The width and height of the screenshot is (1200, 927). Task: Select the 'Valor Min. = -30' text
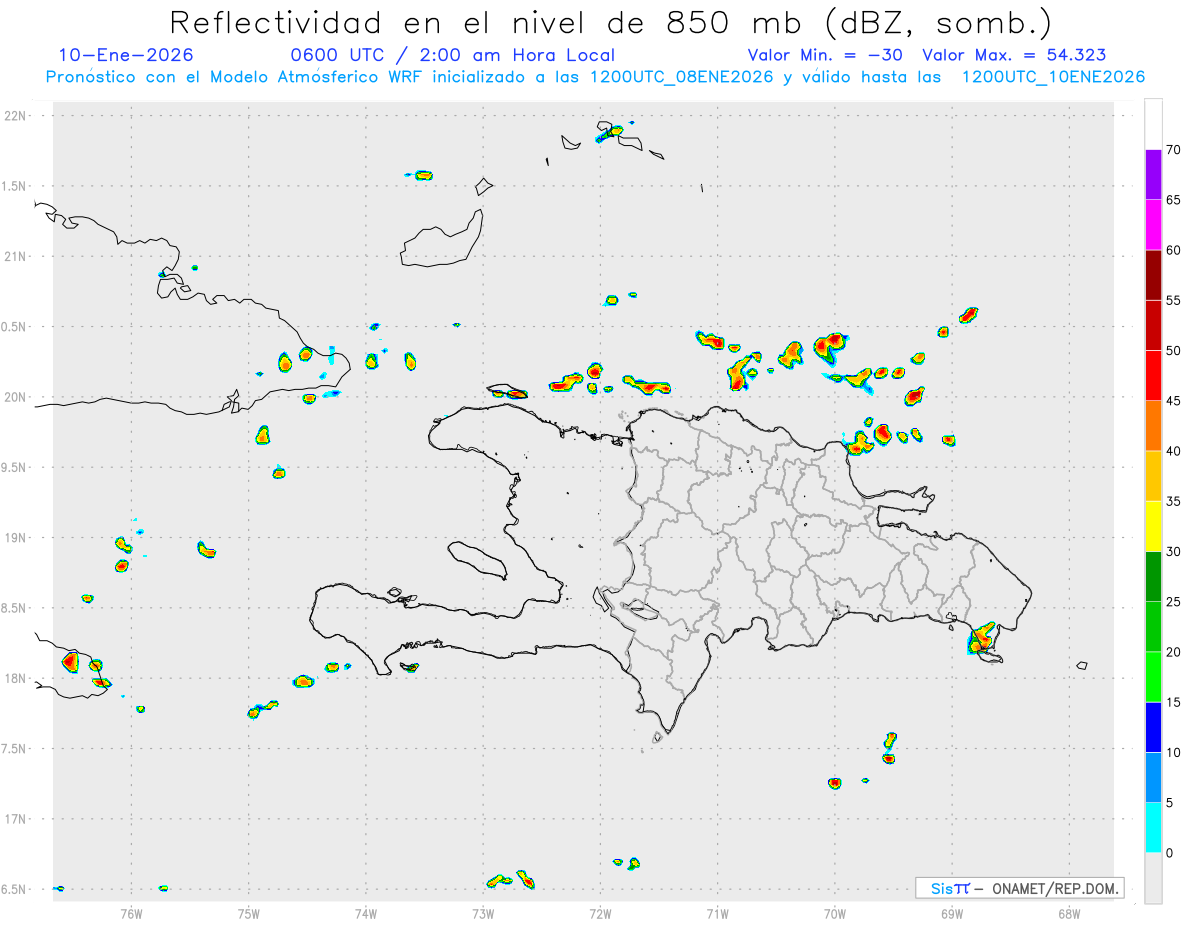tap(827, 55)
